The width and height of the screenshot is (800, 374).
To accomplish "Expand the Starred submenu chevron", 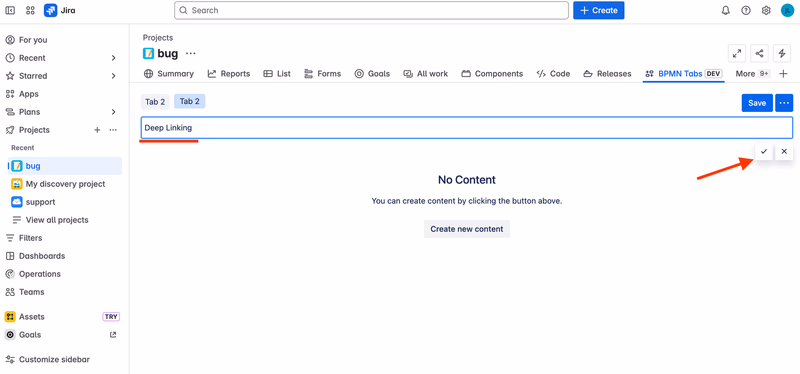I will coord(113,76).
